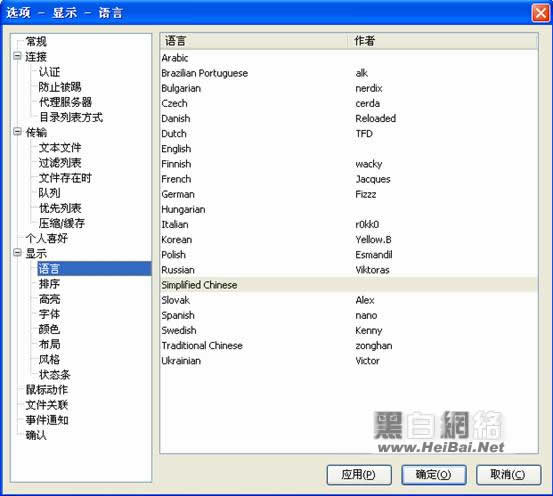Screen dimensions: 553x496
Task: Select 字体 under 显示
Action: 49,314
